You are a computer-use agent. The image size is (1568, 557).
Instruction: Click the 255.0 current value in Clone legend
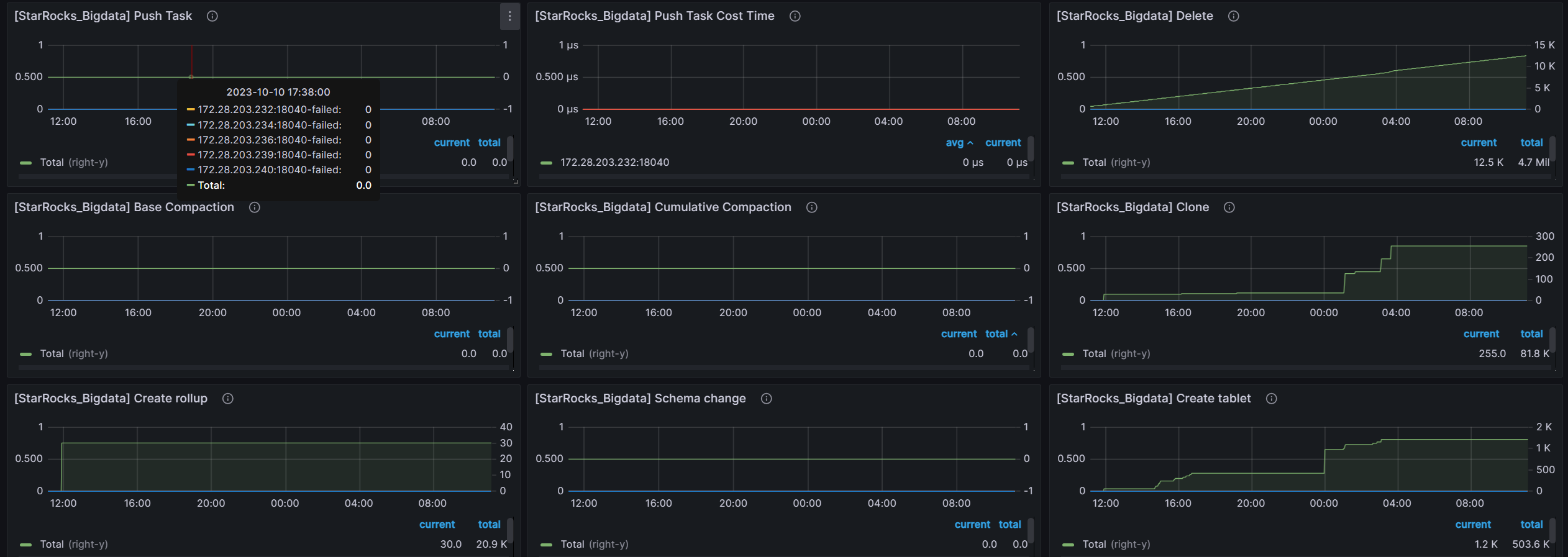pos(1492,354)
